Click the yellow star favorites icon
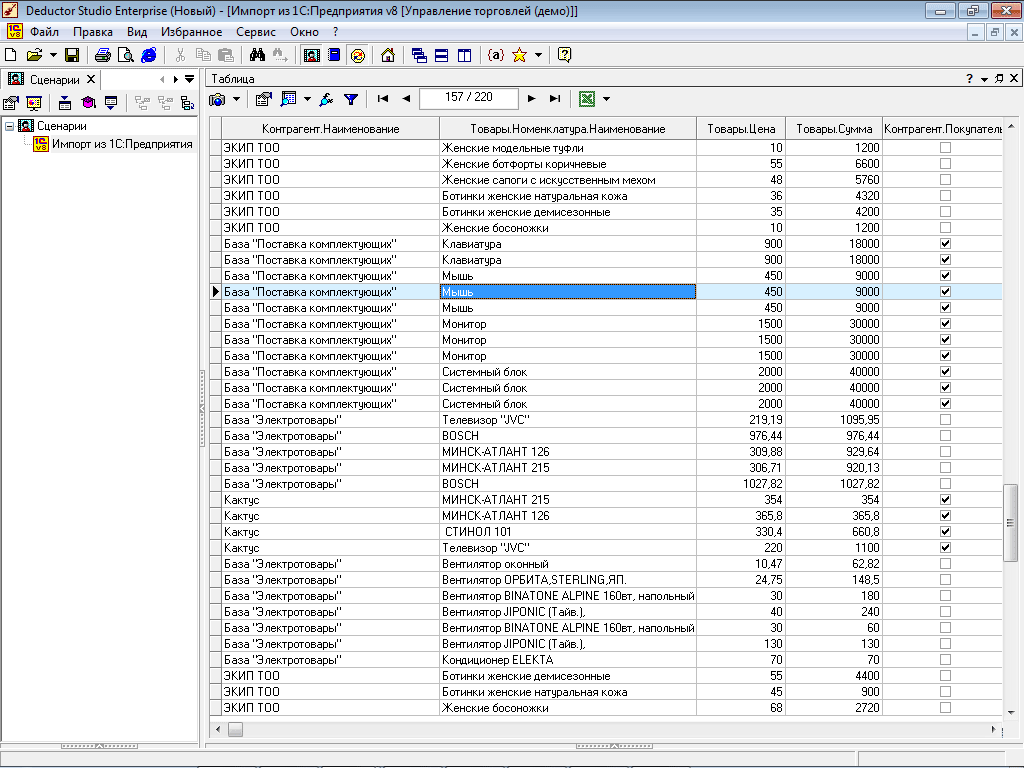The height and width of the screenshot is (768, 1024). 520,55
